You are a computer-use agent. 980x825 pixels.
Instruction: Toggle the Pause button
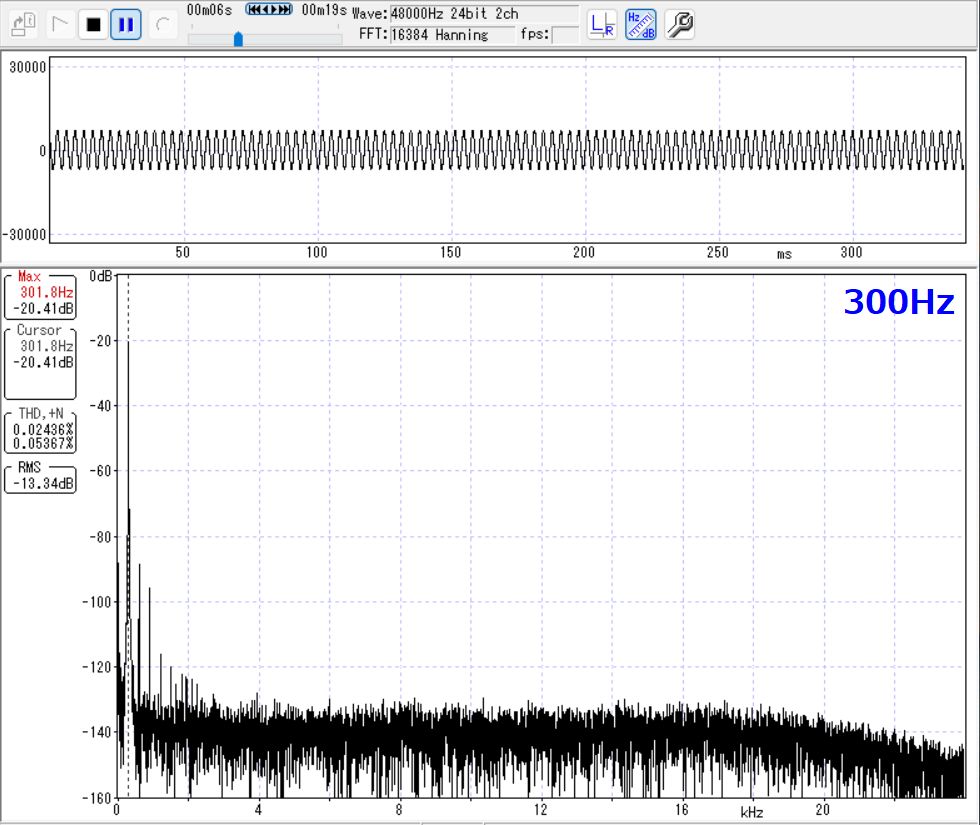click(x=125, y=24)
